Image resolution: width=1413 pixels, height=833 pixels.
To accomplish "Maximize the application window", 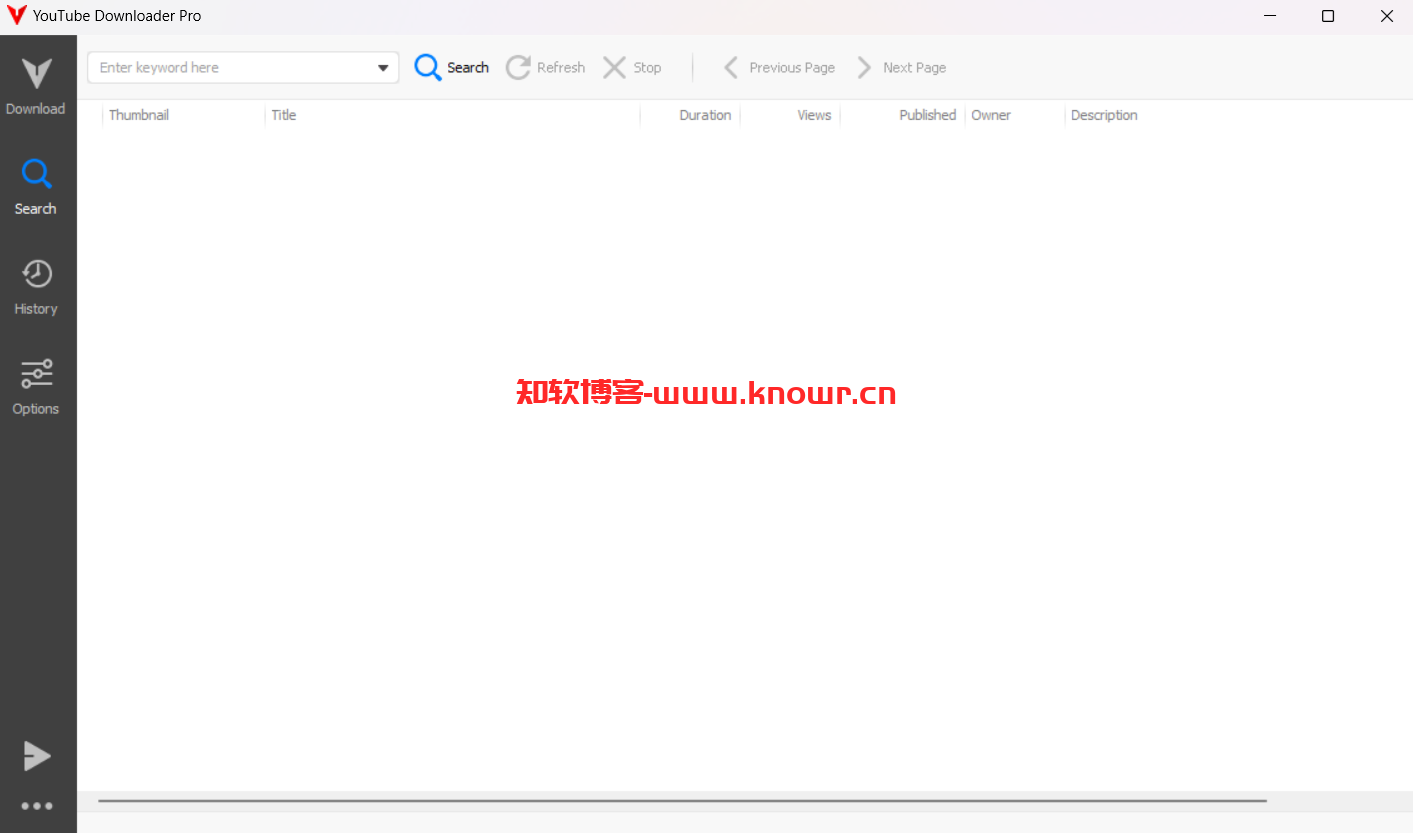I will click(x=1328, y=16).
